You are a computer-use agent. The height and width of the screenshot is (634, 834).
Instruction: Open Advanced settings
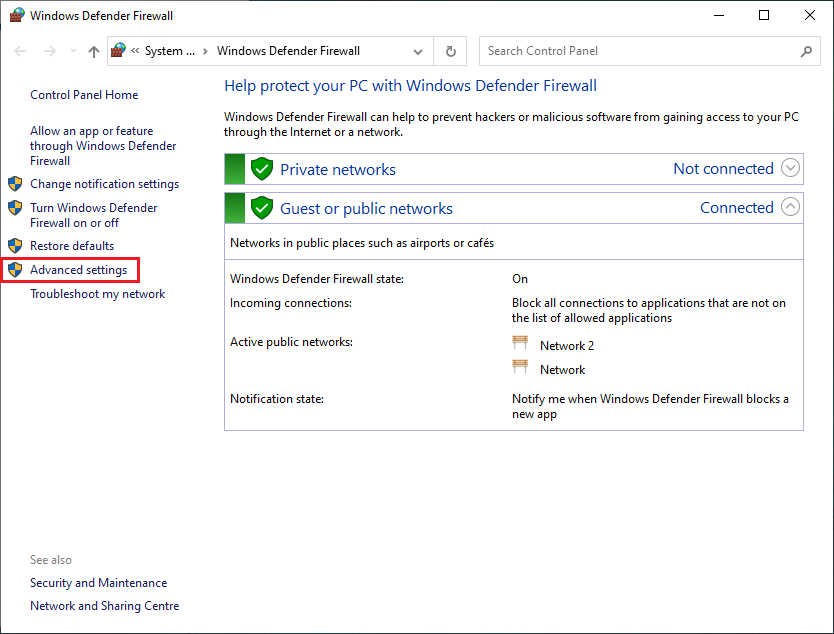tap(78, 270)
